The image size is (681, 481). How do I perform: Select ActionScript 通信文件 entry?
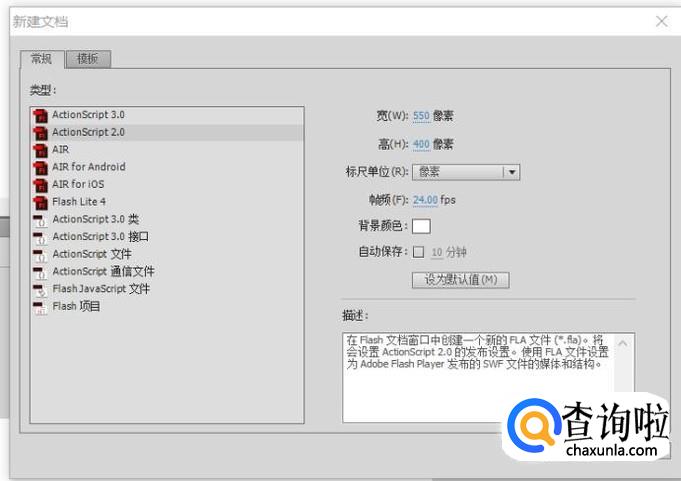pyautogui.click(x=167, y=271)
